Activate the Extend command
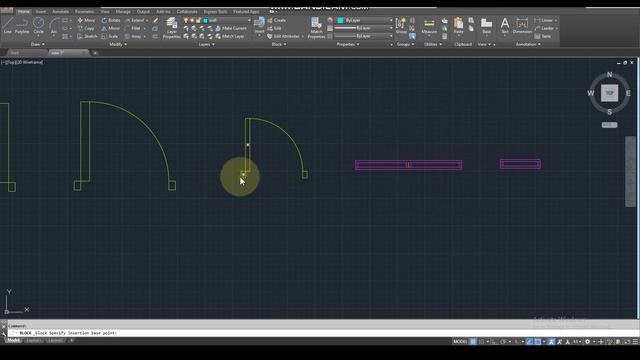640x360 pixels. coord(135,20)
